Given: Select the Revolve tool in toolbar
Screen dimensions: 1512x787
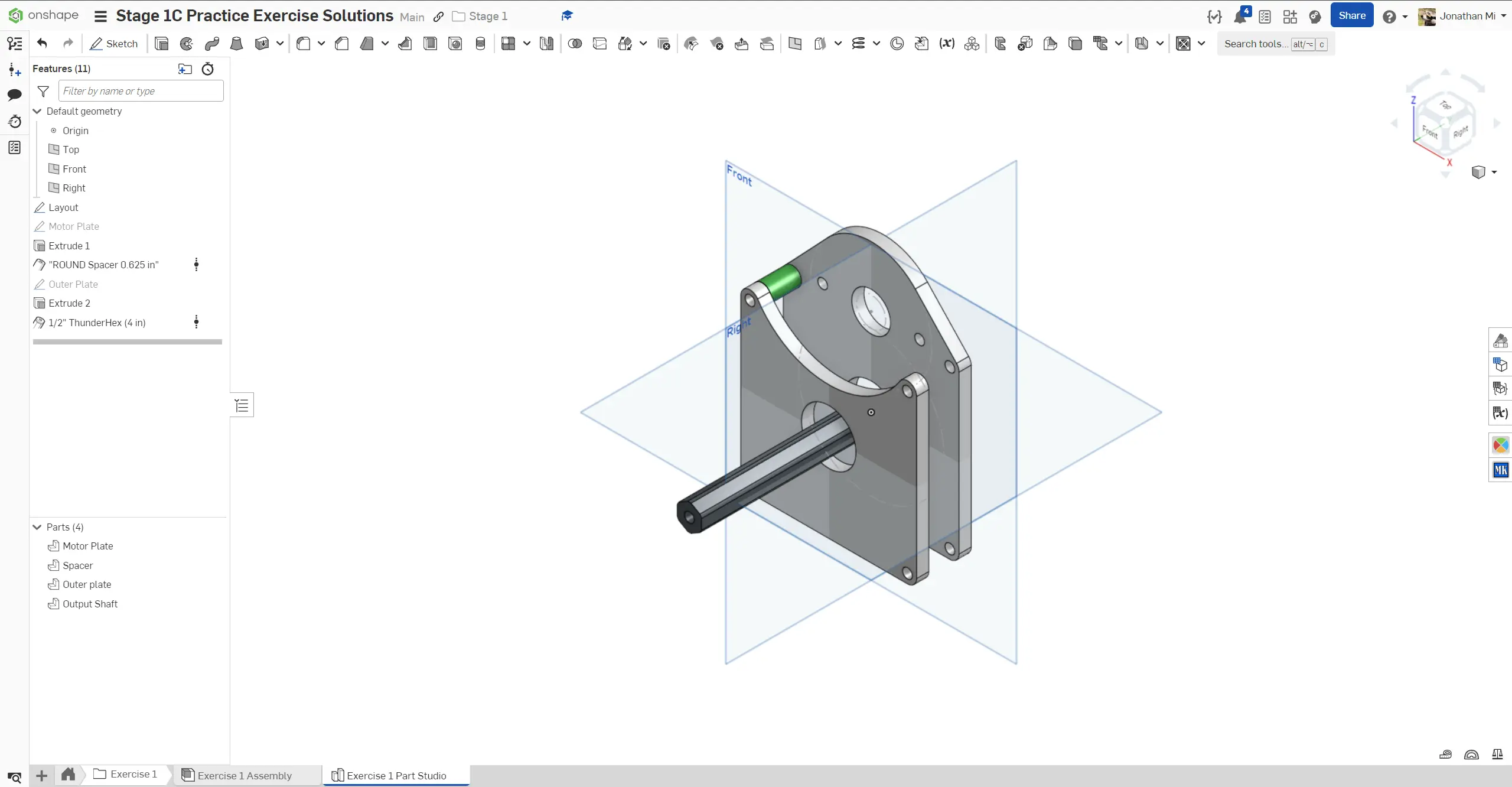Looking at the screenshot, I should [x=187, y=44].
